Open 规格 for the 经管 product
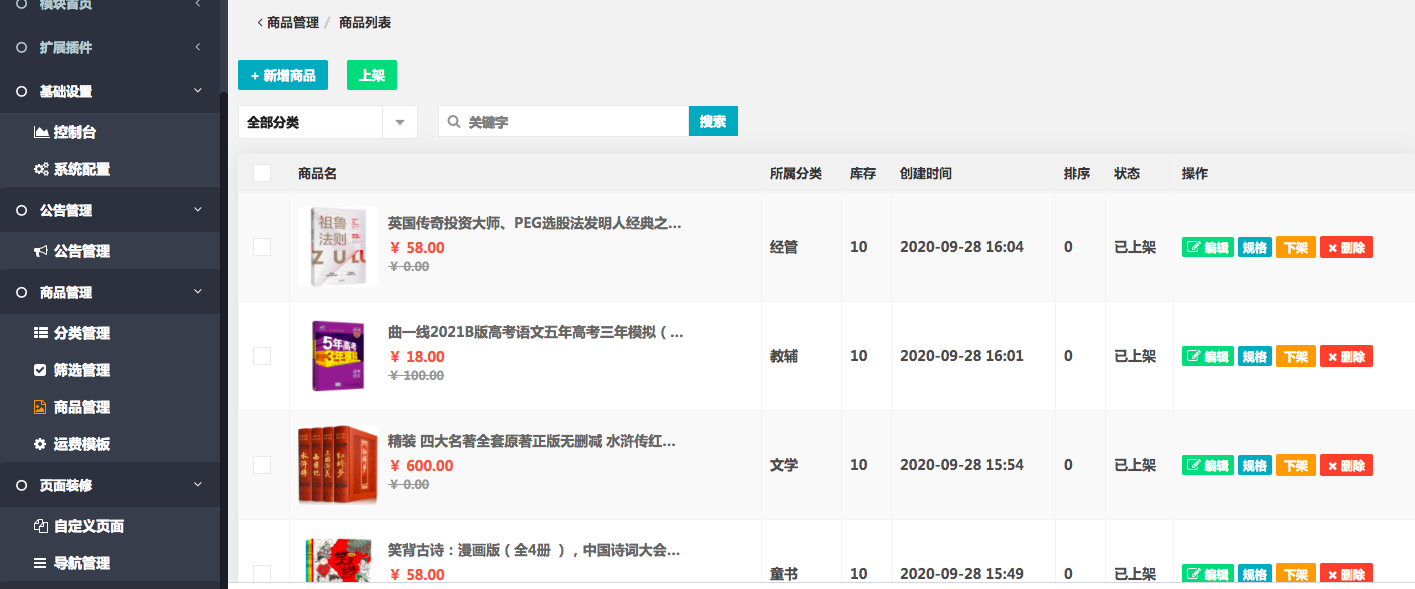Screen dimensions: 1415x589 coord(1254,247)
